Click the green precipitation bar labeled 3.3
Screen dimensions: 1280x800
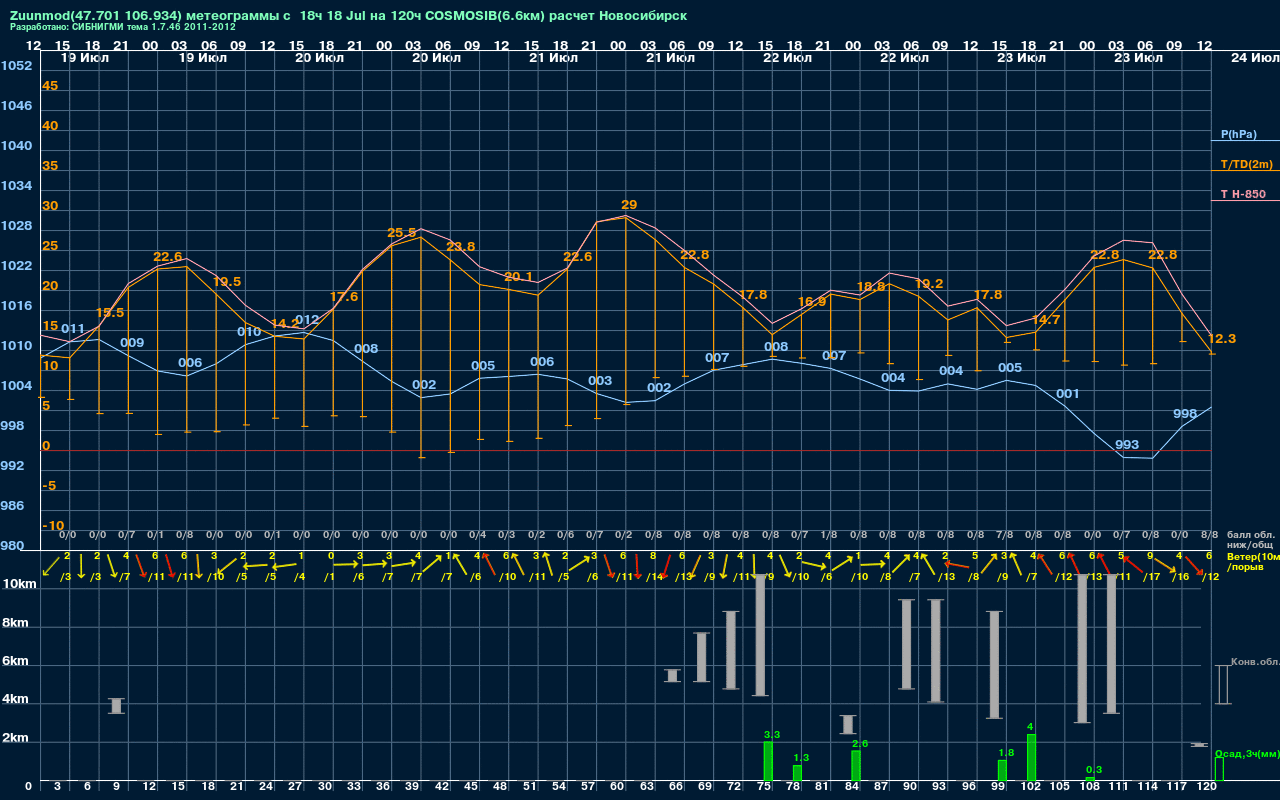point(768,761)
